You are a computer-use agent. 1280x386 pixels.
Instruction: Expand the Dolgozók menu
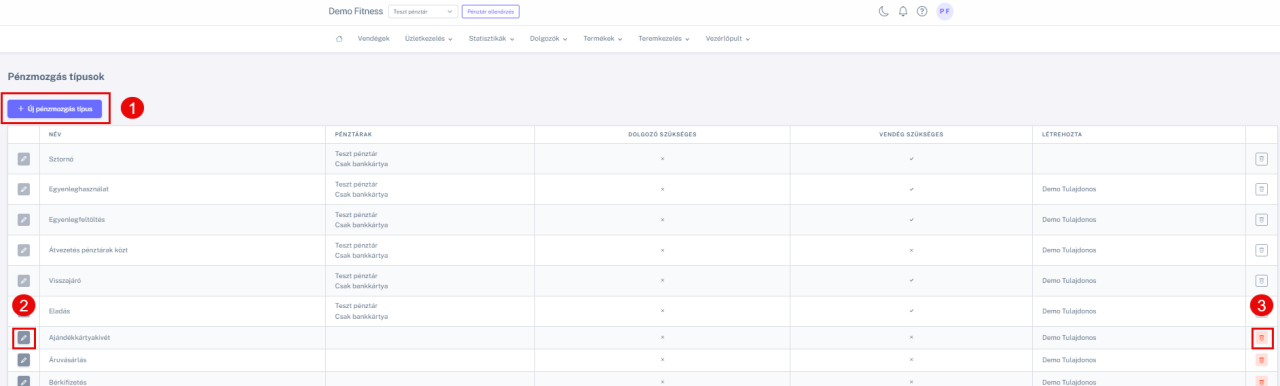549,38
